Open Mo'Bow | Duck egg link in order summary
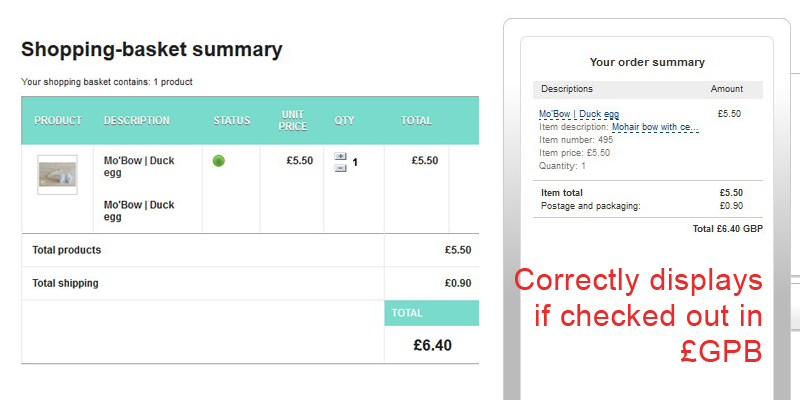This screenshot has height=400, width=800. pyautogui.click(x=579, y=114)
